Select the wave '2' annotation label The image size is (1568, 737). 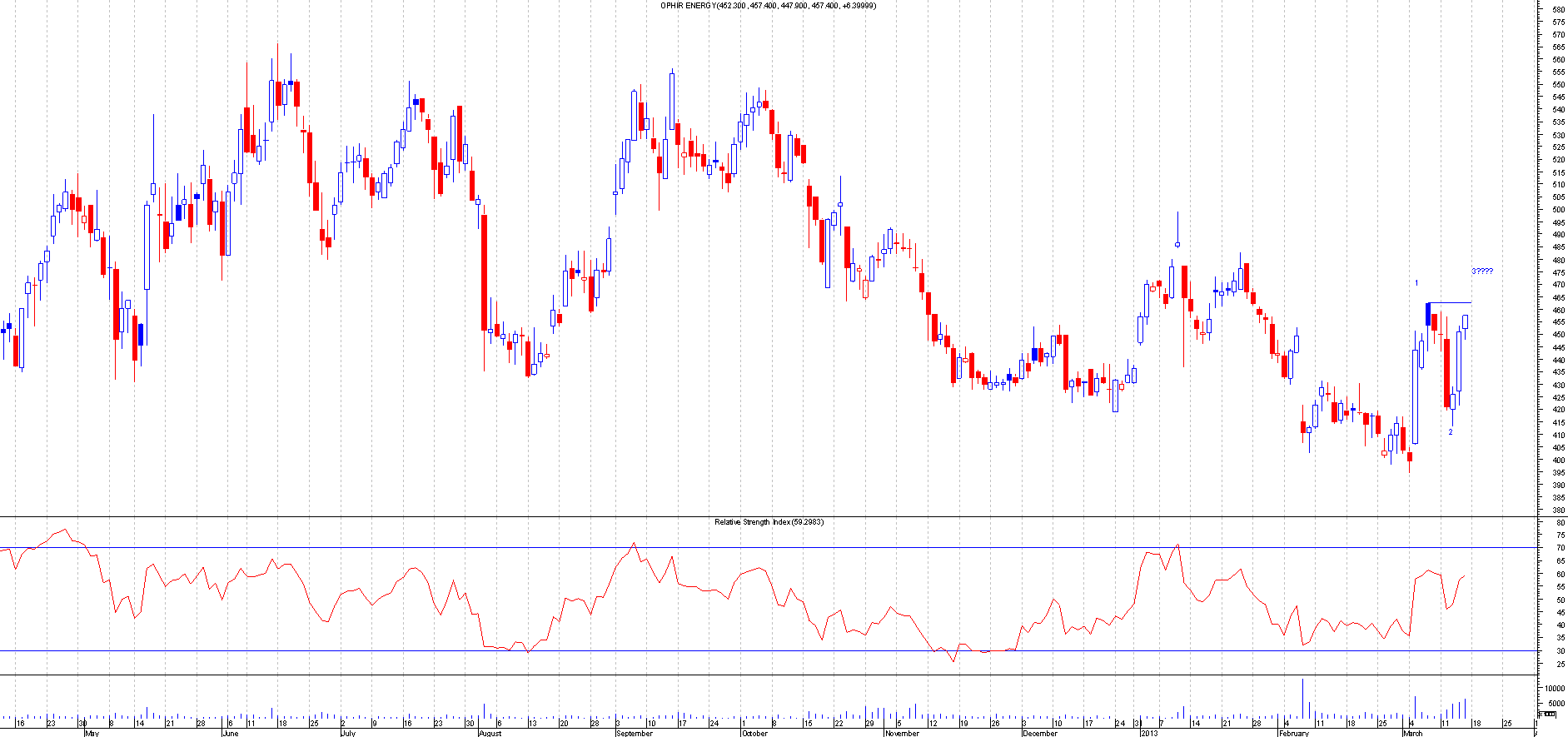[x=1450, y=432]
